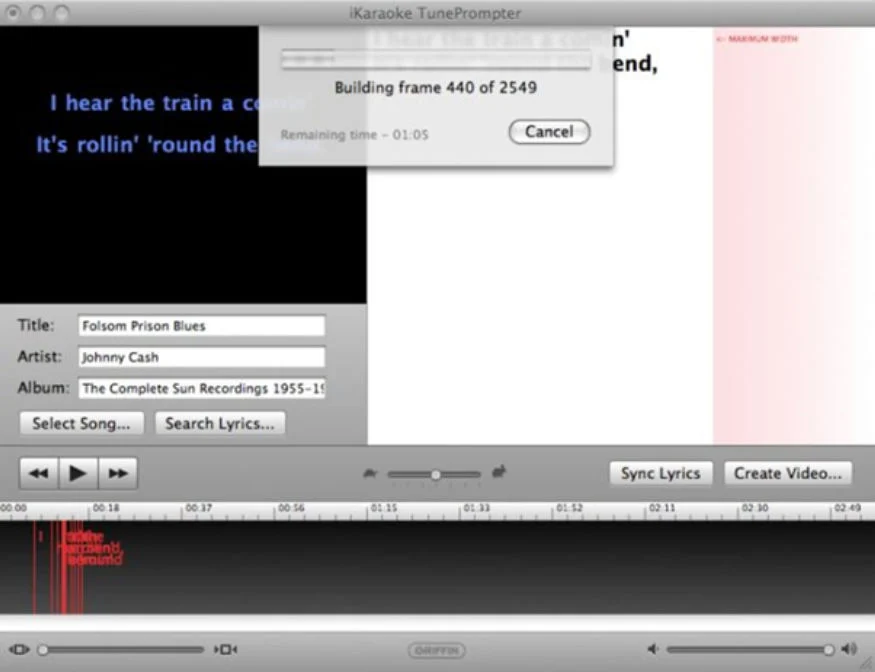This screenshot has width=875, height=672.
Task: Click the video camera icon in bottom bar
Action: 226,649
